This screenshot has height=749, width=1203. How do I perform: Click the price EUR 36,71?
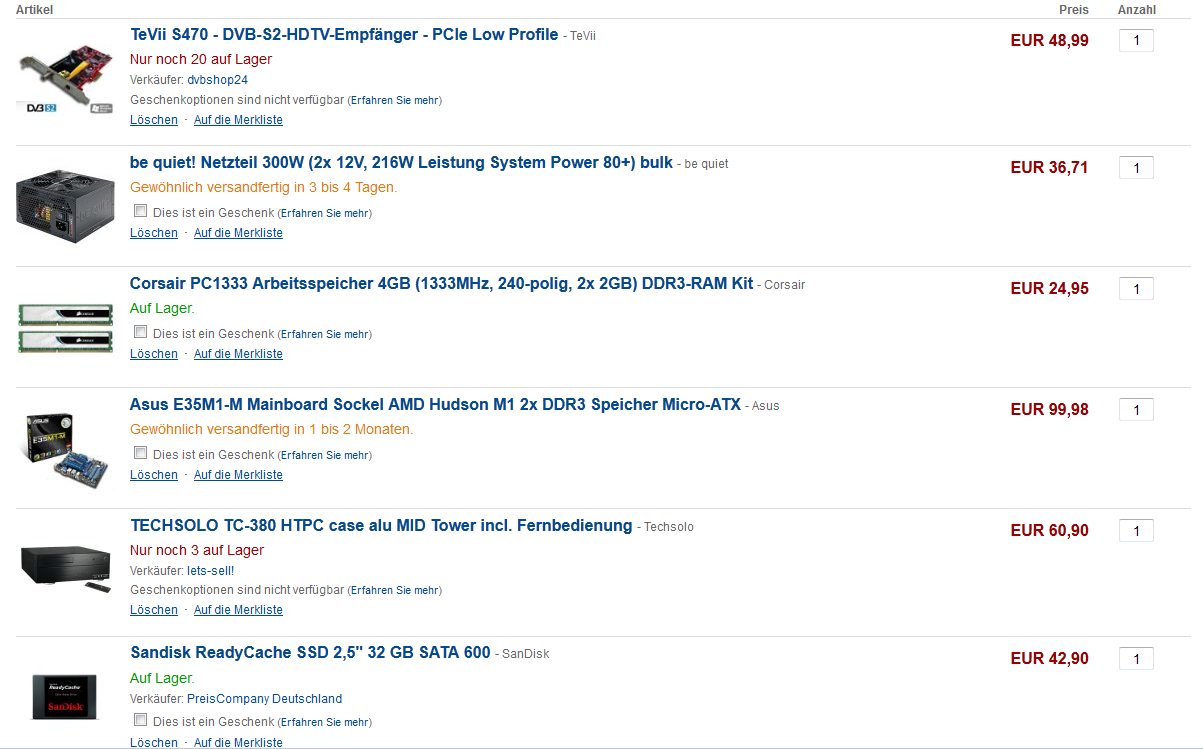pyautogui.click(x=1050, y=168)
